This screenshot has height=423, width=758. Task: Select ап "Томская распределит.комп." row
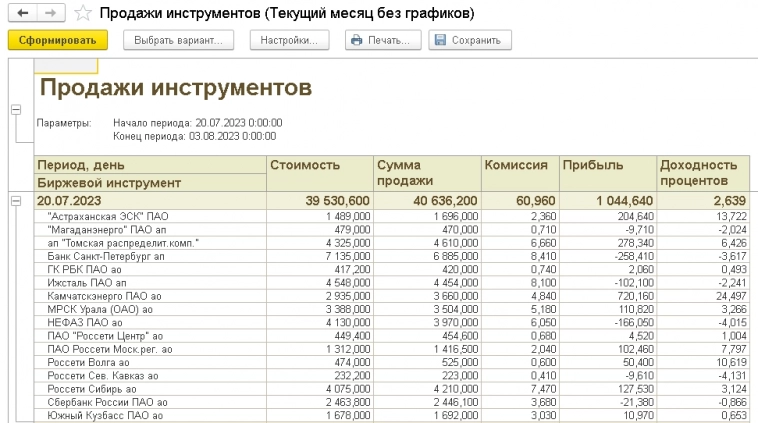(x=392, y=243)
